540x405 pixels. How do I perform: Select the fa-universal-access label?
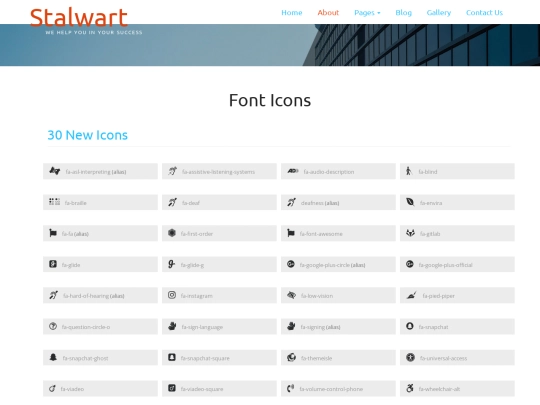443,358
